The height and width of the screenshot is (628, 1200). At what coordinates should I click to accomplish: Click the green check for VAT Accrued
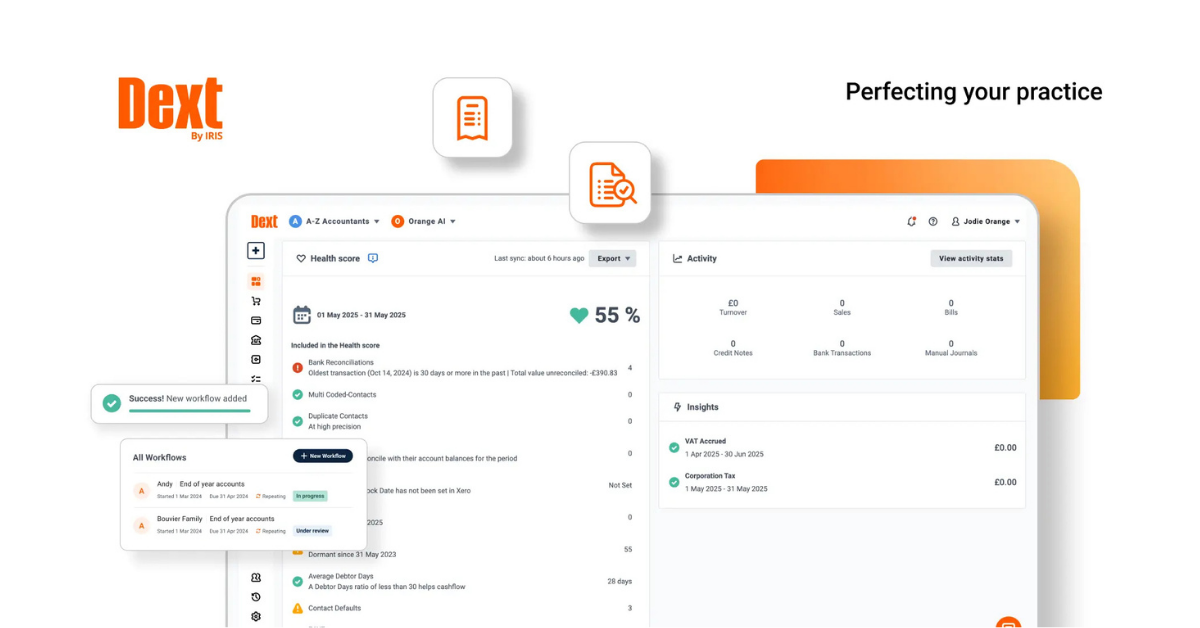click(674, 447)
